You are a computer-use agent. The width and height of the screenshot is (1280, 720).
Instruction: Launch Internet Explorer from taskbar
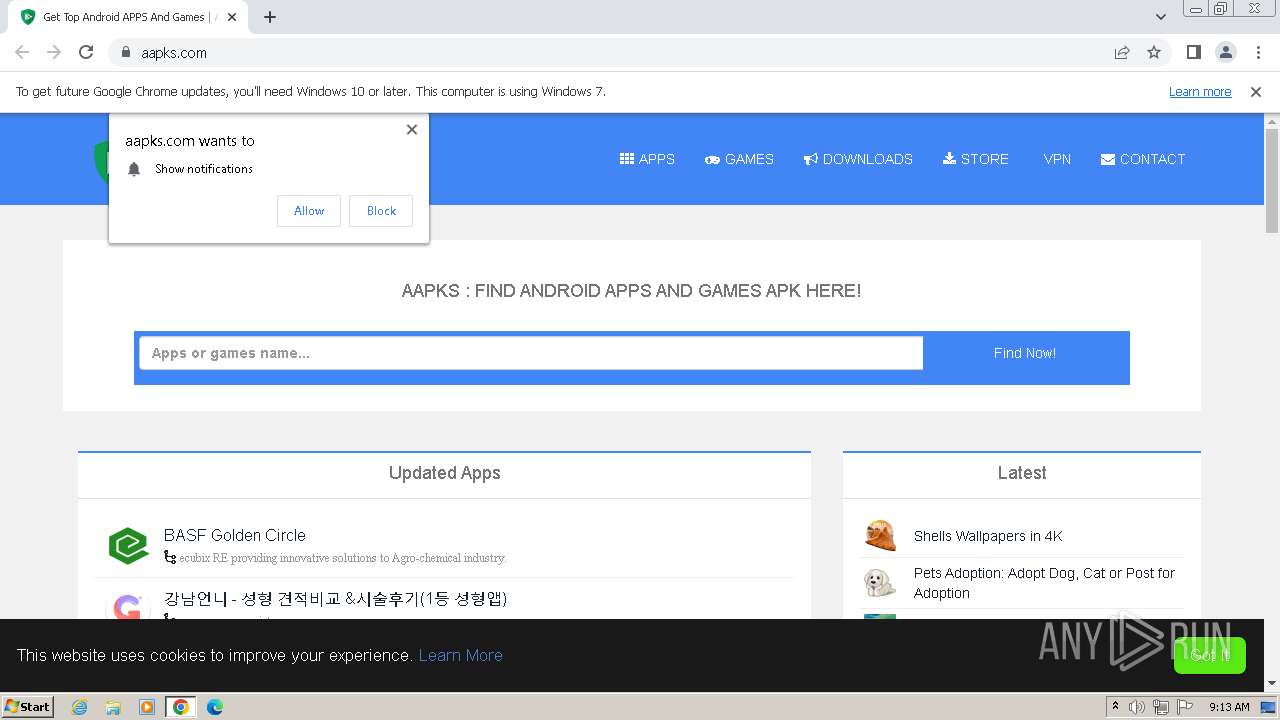coord(80,707)
